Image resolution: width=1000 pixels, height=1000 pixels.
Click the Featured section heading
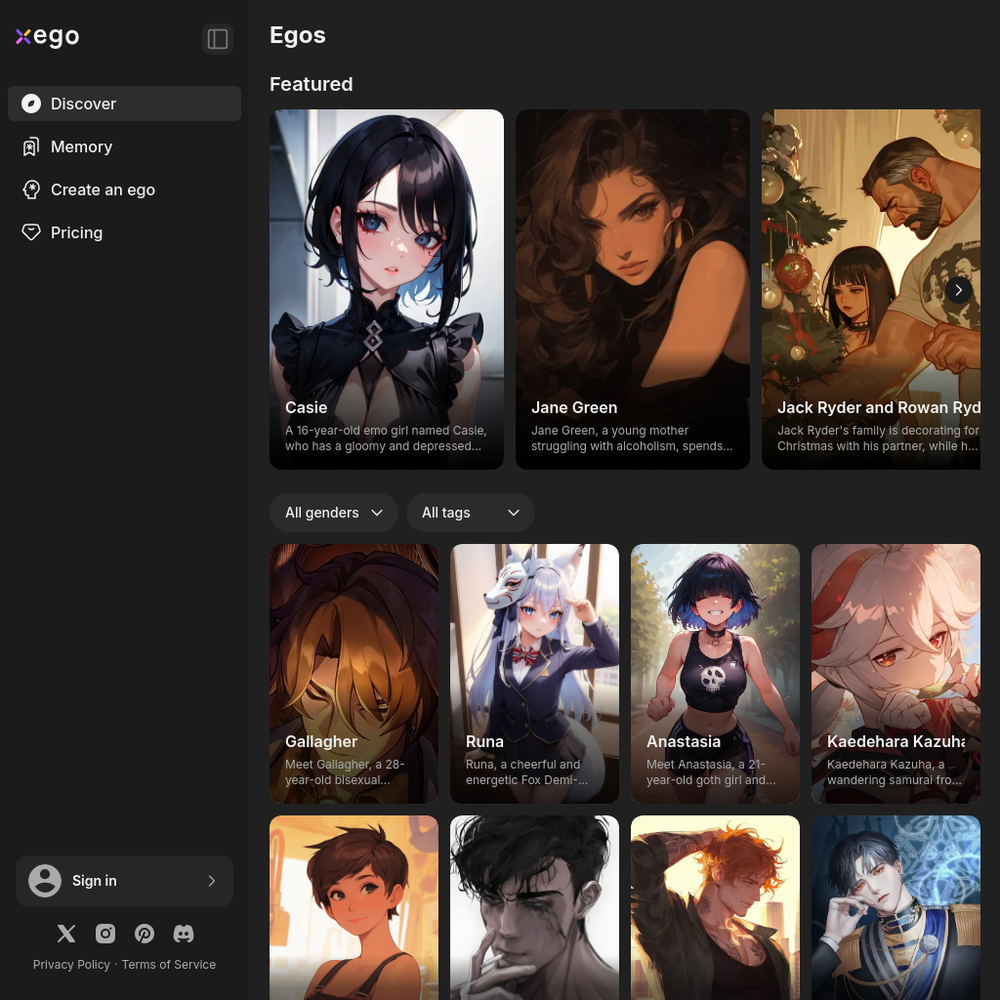(x=311, y=84)
